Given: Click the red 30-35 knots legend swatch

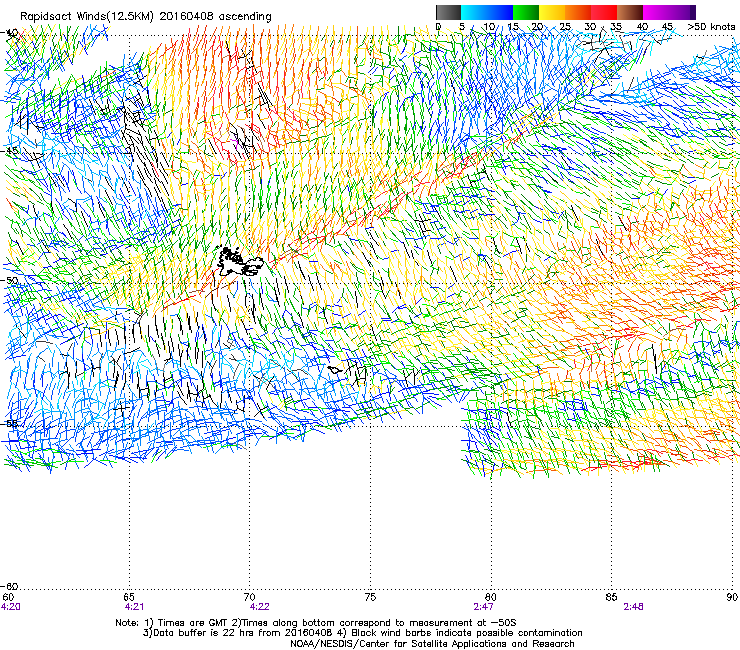Looking at the screenshot, I should (x=604, y=12).
